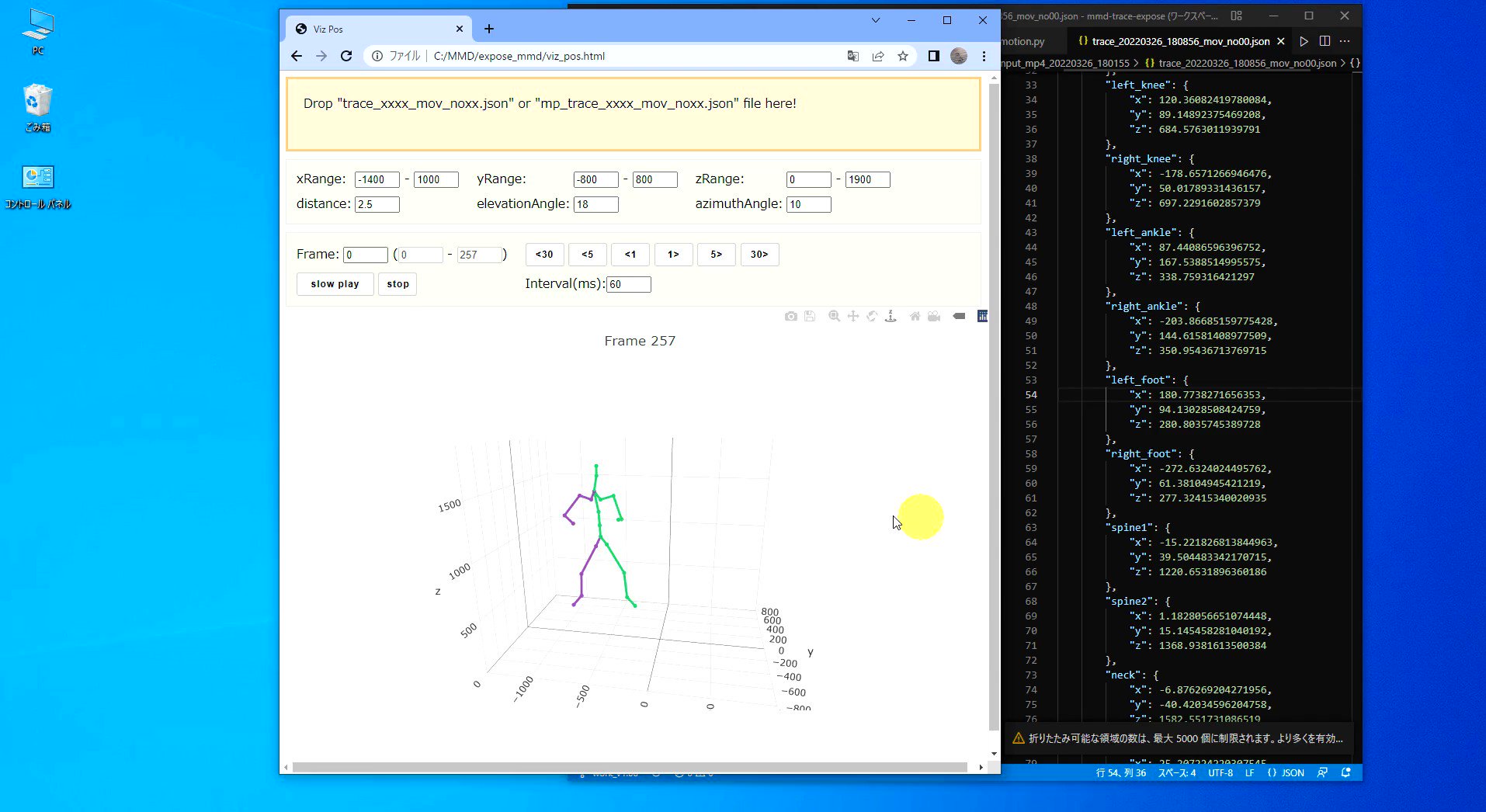Viewport: 1486px width, 812px height.
Task: Bookmark this page with star icon
Action: tap(903, 56)
